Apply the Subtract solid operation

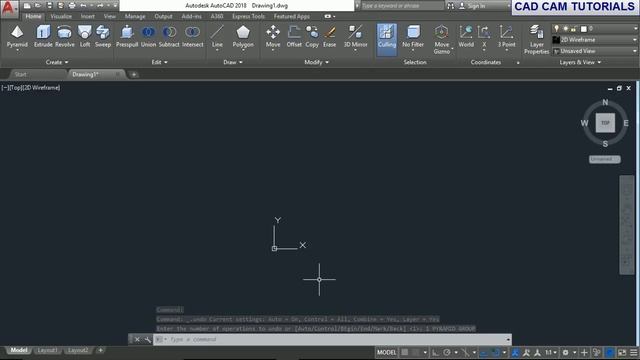(169, 36)
